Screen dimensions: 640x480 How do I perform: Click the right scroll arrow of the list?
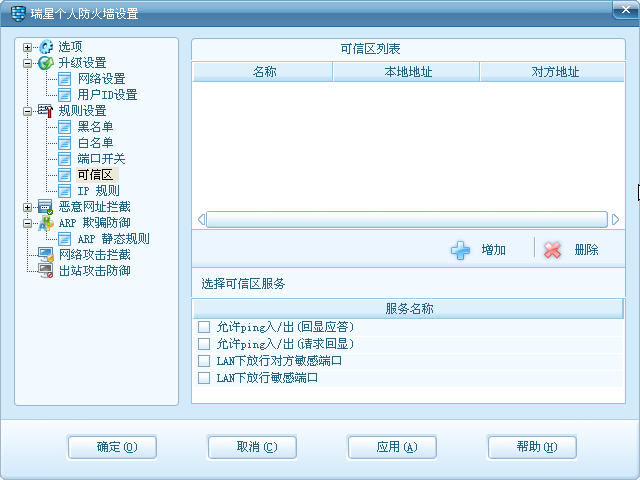point(616,220)
